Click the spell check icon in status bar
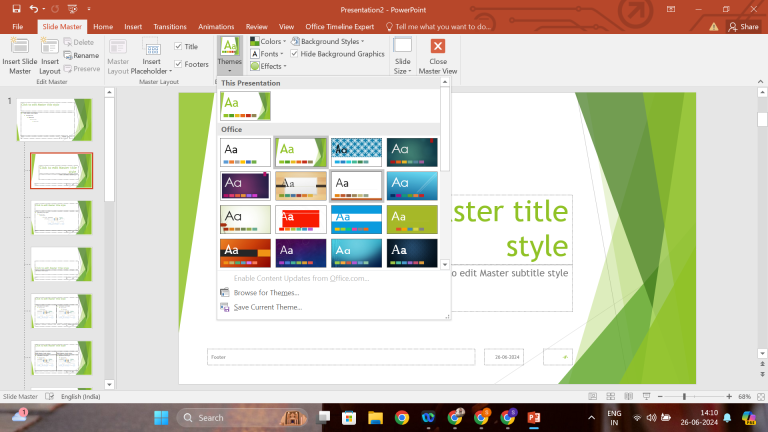Screen dimensions: 768x432 [49, 396]
